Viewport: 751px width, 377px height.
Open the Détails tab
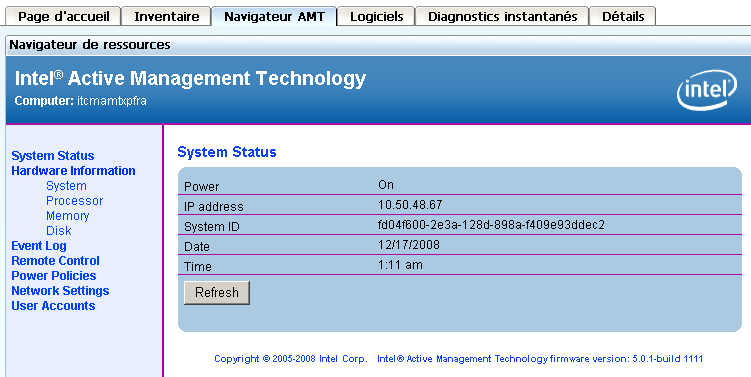click(623, 16)
